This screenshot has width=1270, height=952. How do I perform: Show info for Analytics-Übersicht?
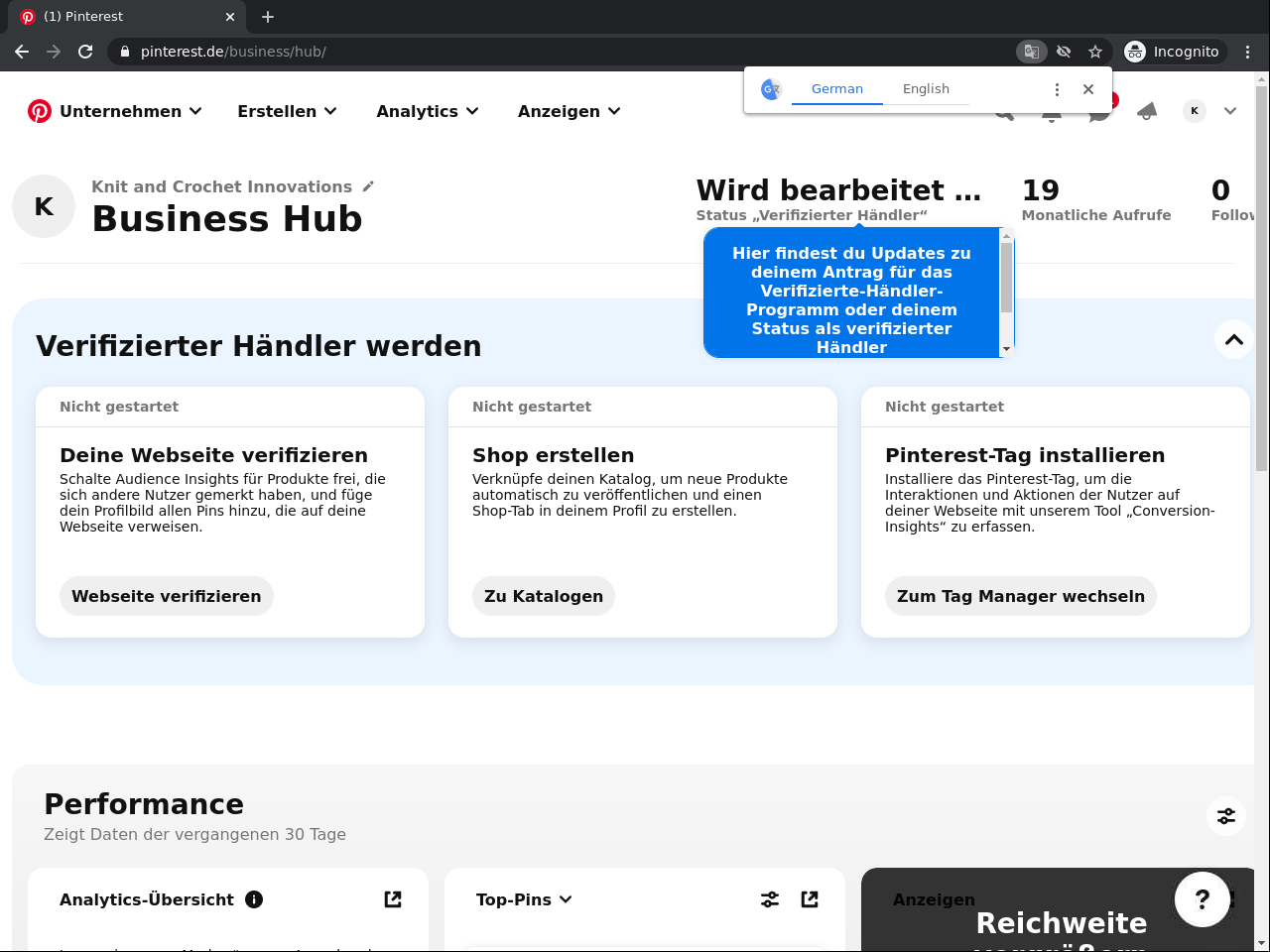(254, 899)
